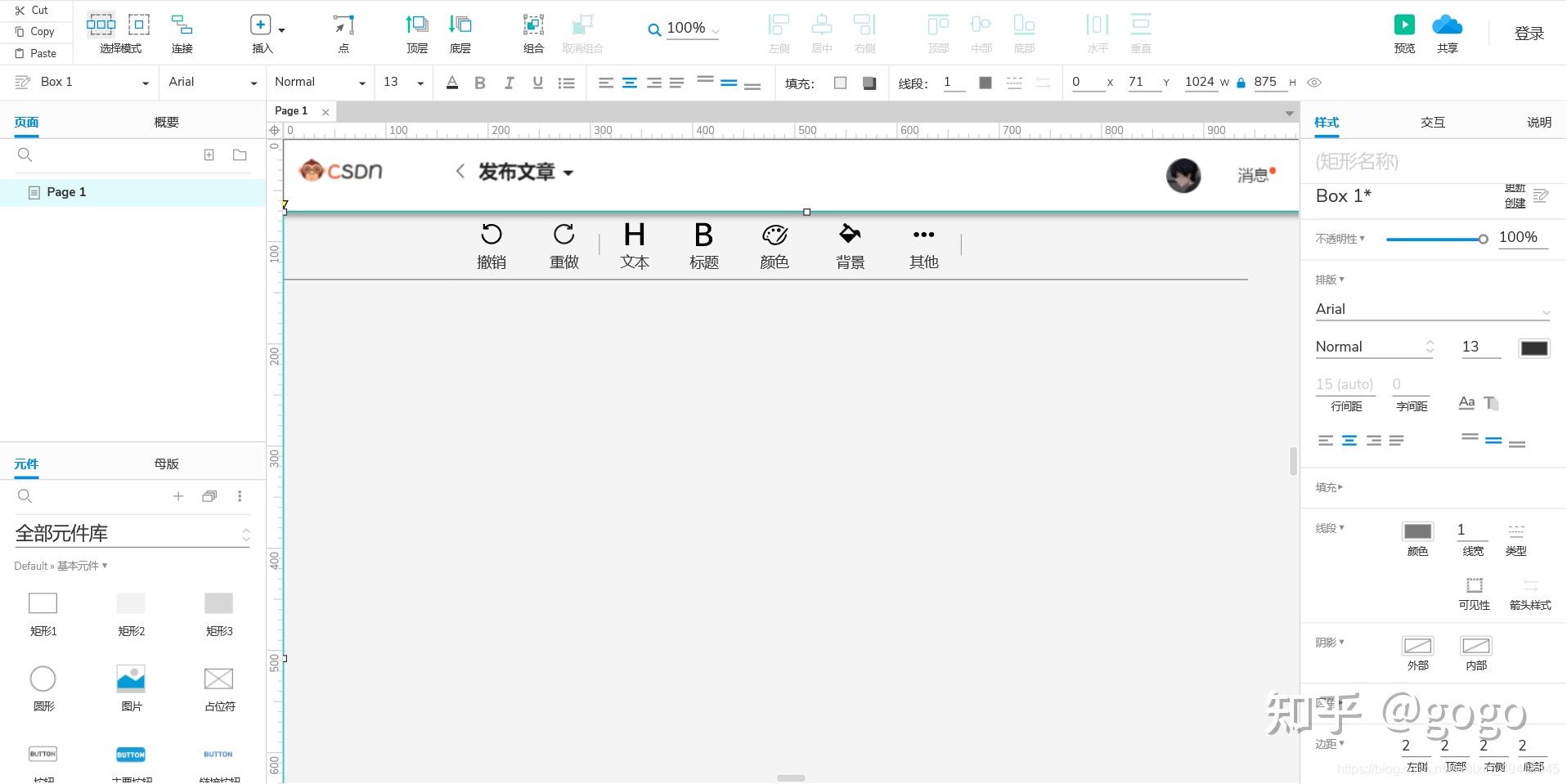Click the 组合 group icon
The height and width of the screenshot is (784, 1567).
(533, 25)
